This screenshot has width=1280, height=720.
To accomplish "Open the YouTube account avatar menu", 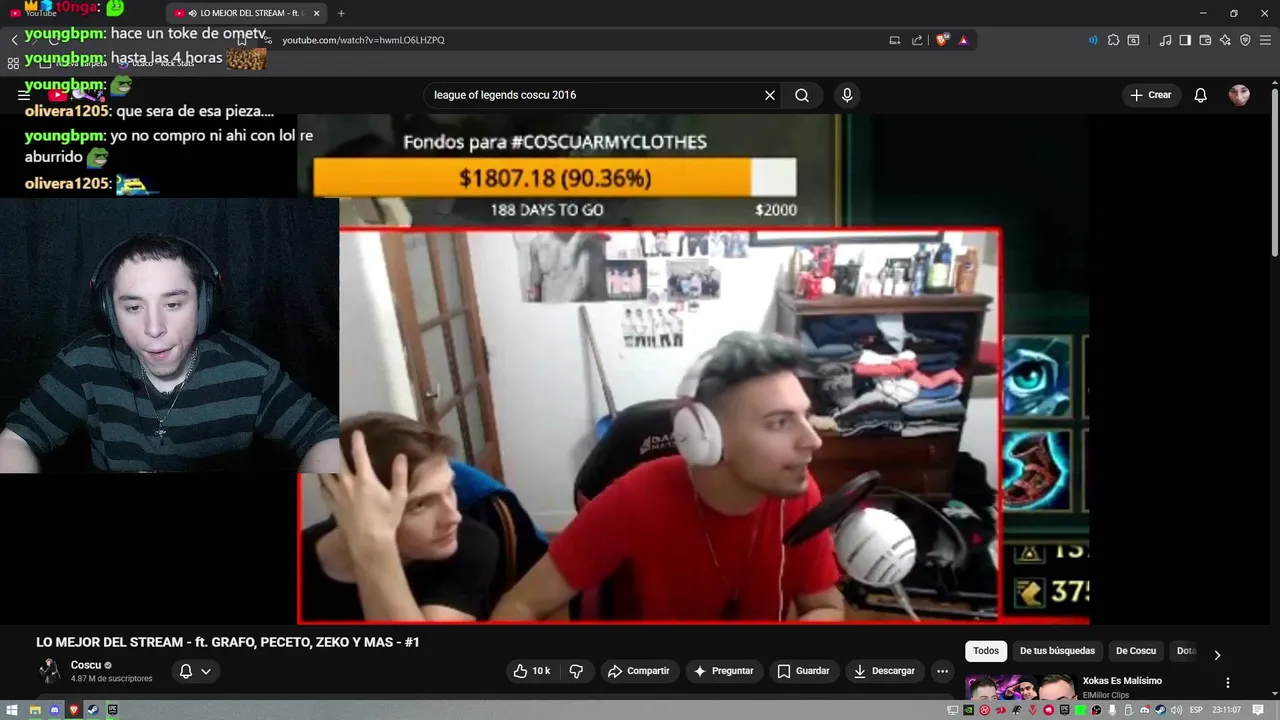I will pyautogui.click(x=1239, y=95).
